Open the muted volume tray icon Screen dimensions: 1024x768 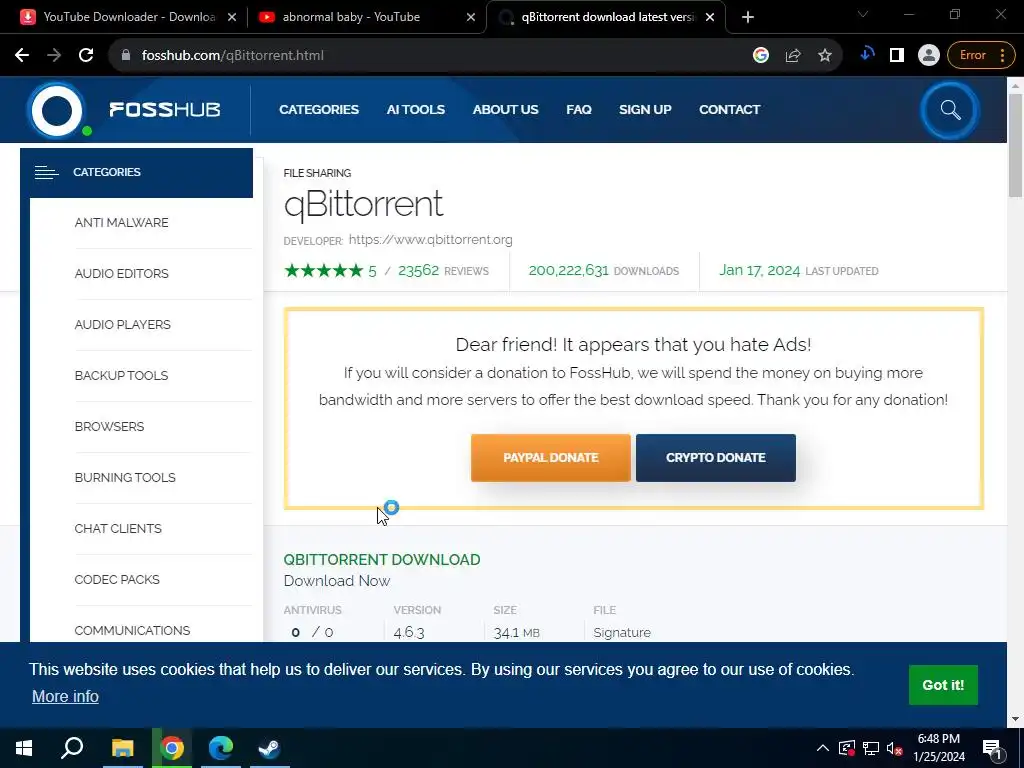click(x=895, y=748)
